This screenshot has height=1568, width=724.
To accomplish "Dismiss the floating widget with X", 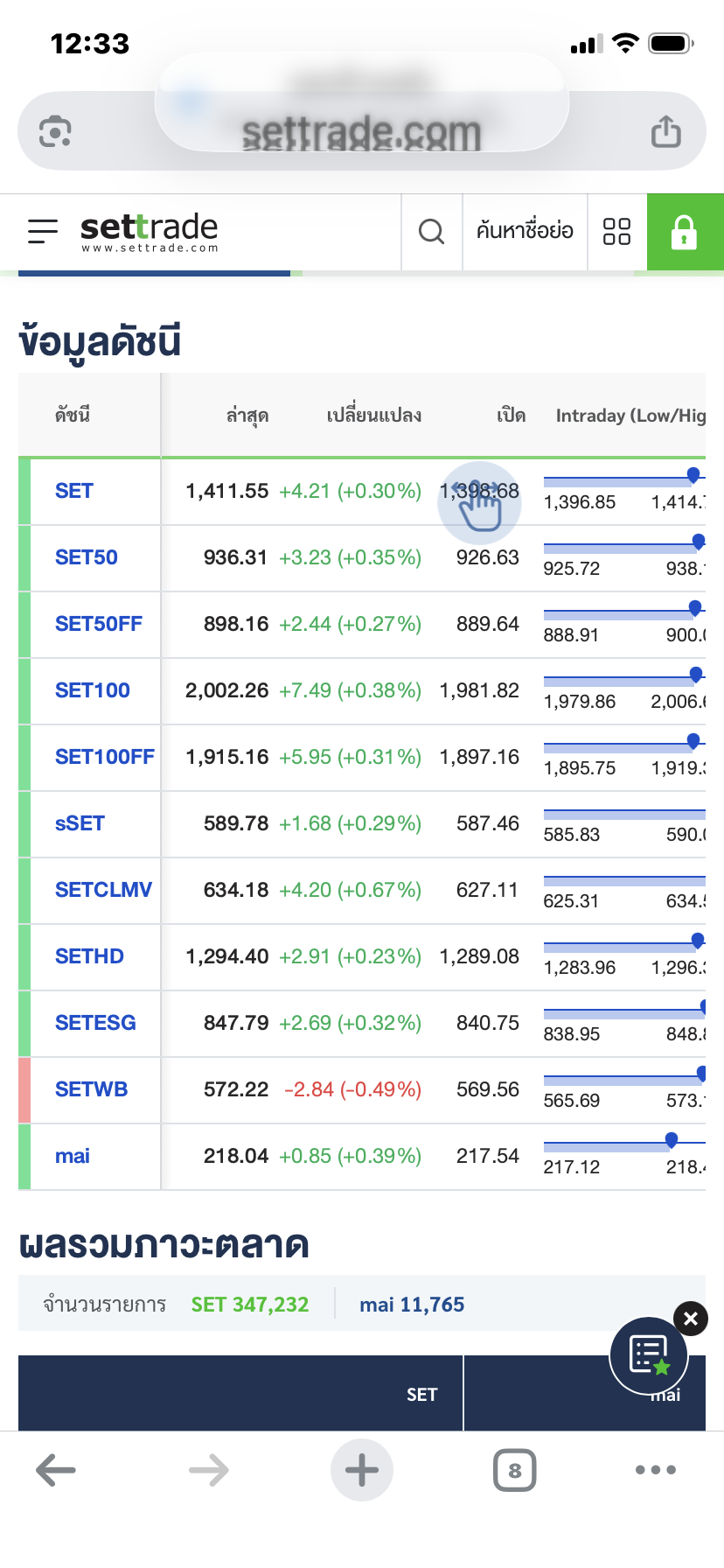I will 691,1319.
